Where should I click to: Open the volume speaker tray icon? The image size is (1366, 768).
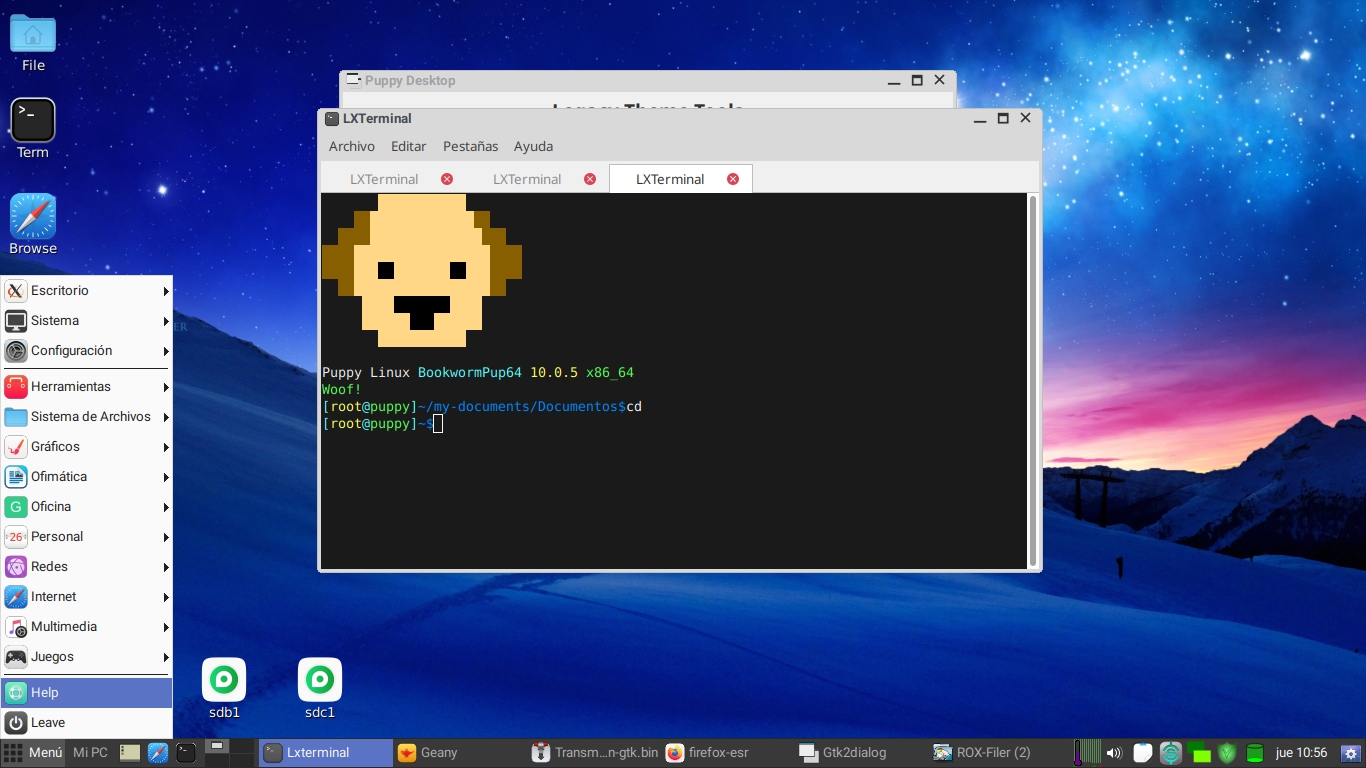coord(1114,753)
